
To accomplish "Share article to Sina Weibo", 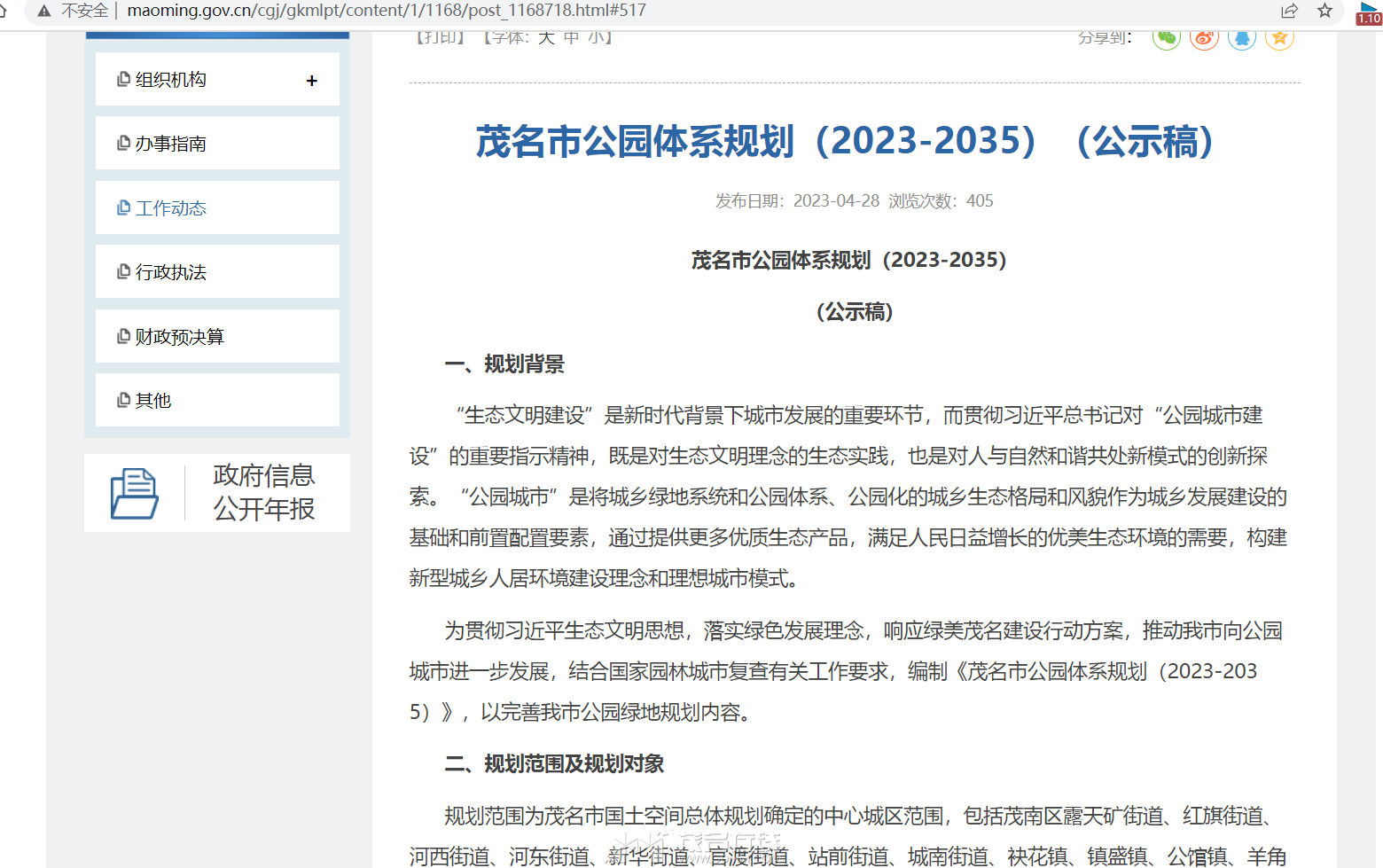I will tap(1204, 37).
